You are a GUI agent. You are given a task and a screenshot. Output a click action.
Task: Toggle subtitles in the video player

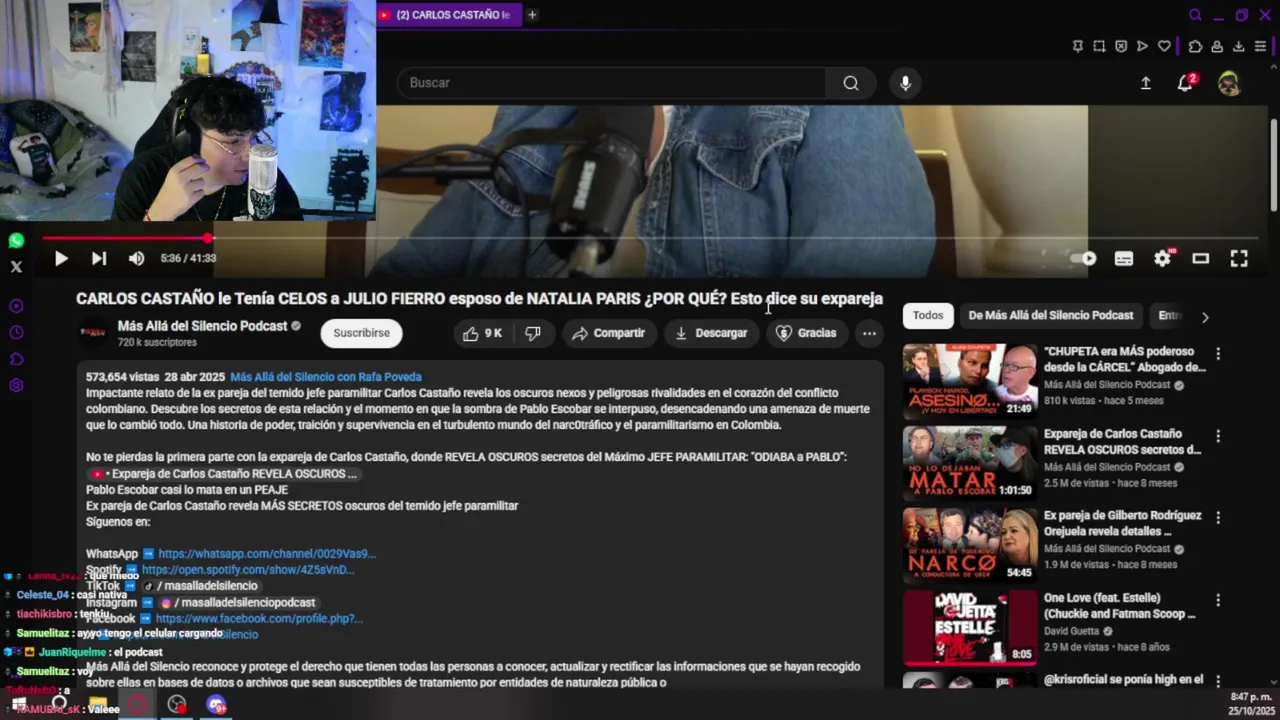(1124, 258)
